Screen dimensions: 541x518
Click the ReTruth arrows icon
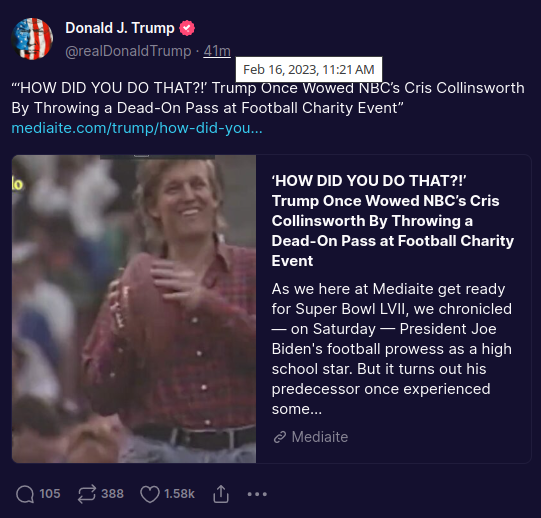[86, 494]
